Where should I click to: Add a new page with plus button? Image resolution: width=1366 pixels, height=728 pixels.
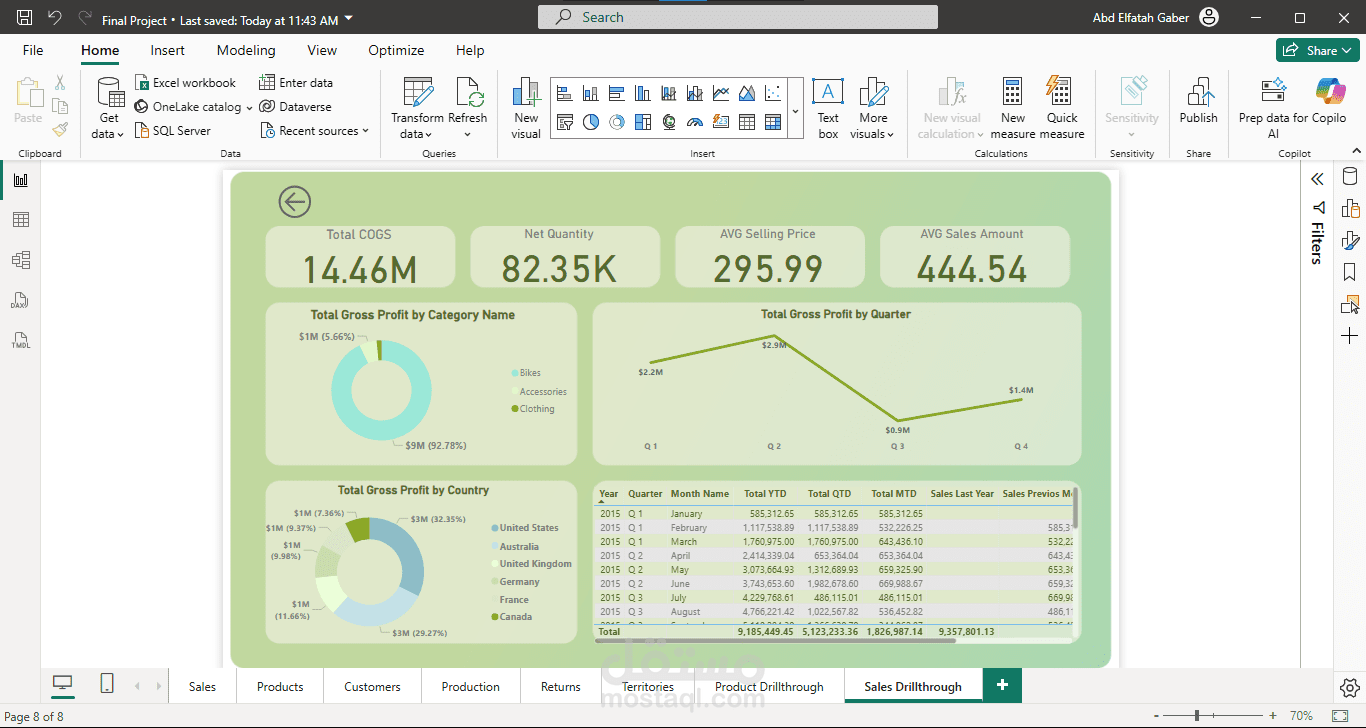pos(1002,686)
